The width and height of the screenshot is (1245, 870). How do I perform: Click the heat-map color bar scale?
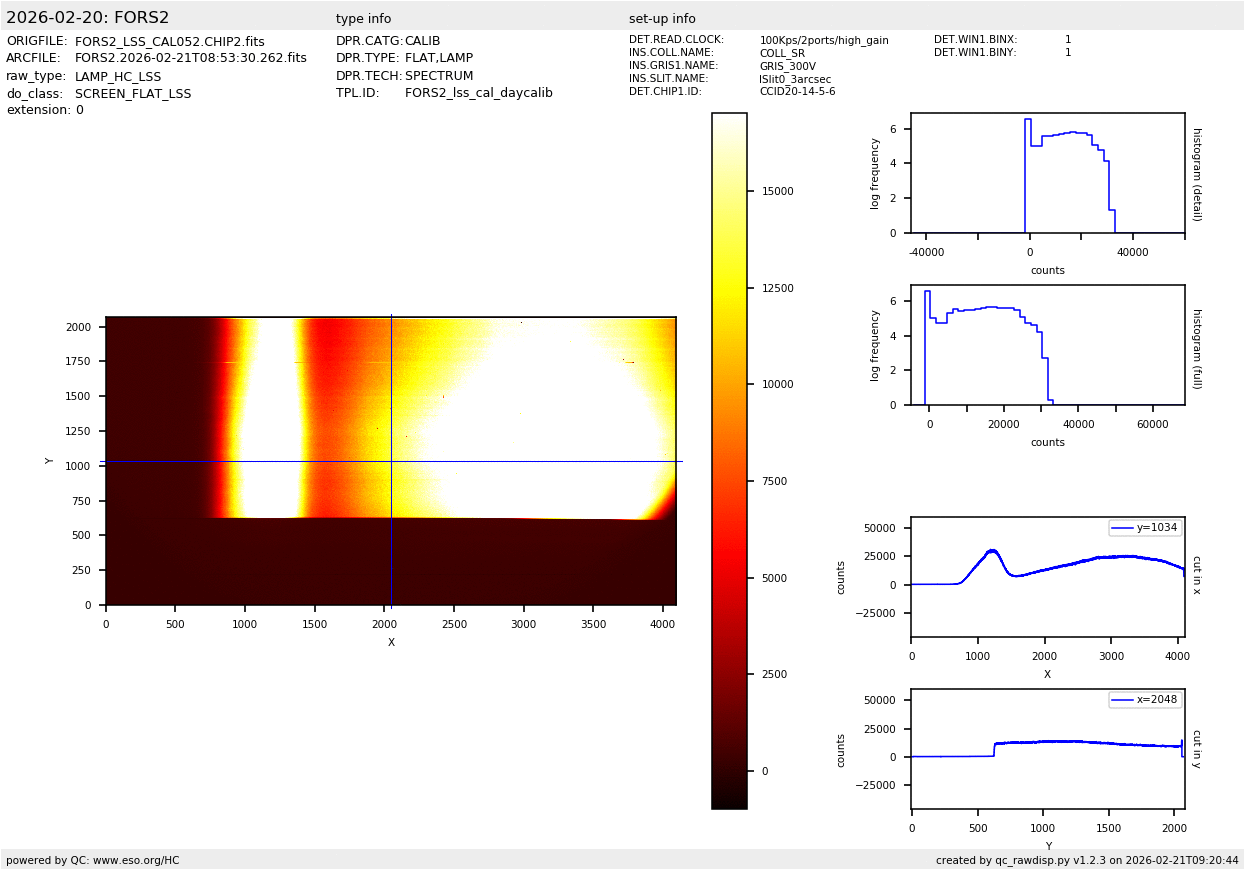click(x=729, y=460)
